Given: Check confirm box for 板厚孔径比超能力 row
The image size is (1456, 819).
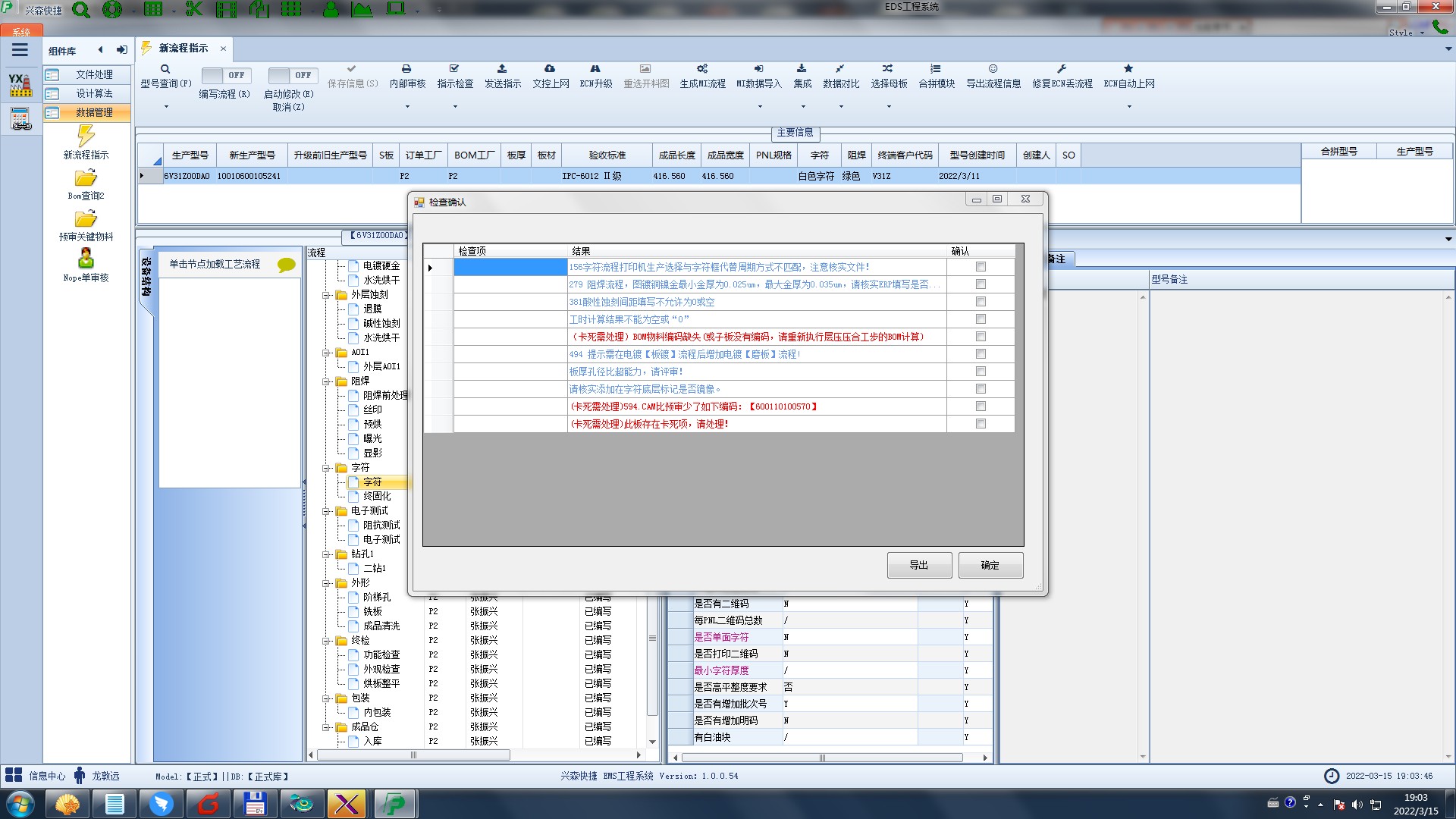Looking at the screenshot, I should click(981, 372).
